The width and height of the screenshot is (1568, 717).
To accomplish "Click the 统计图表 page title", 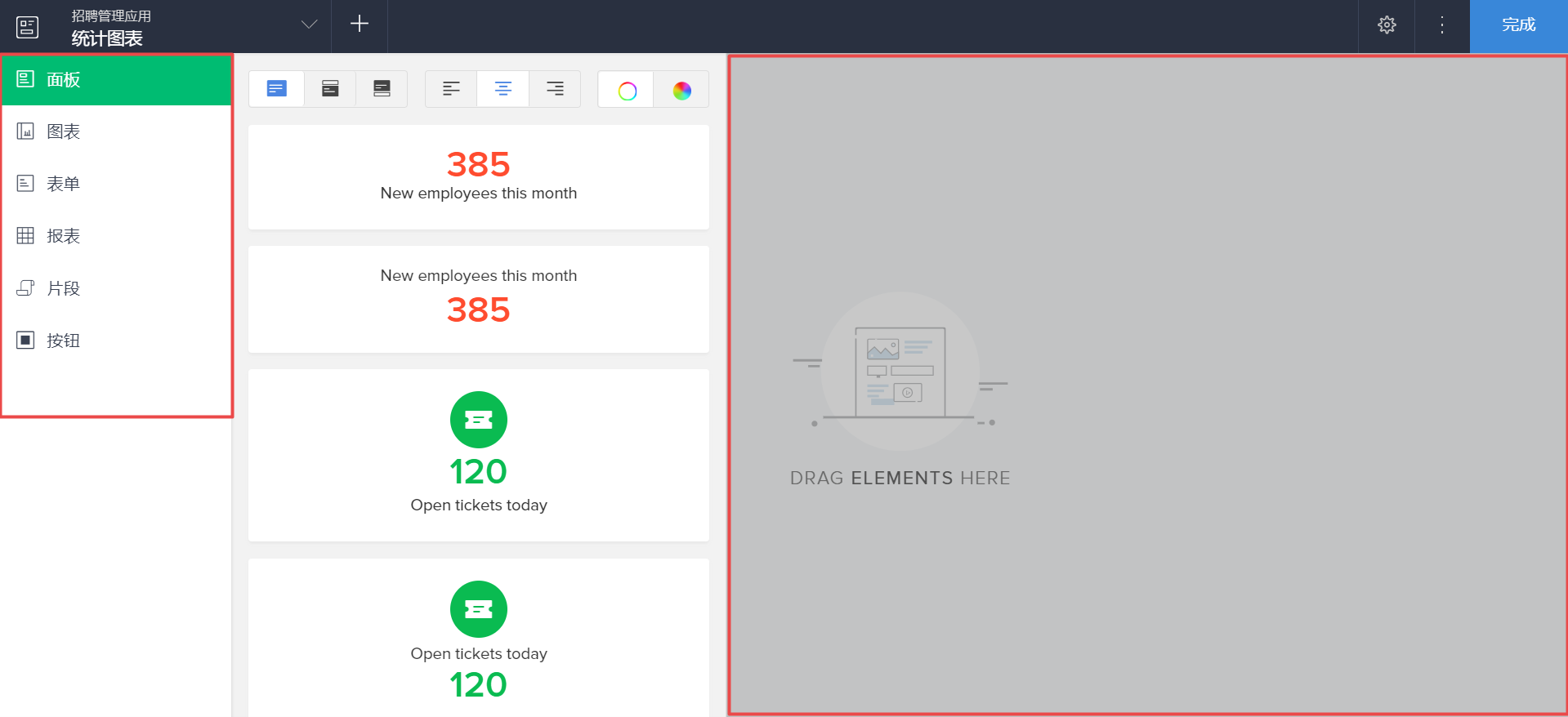I will pyautogui.click(x=107, y=38).
